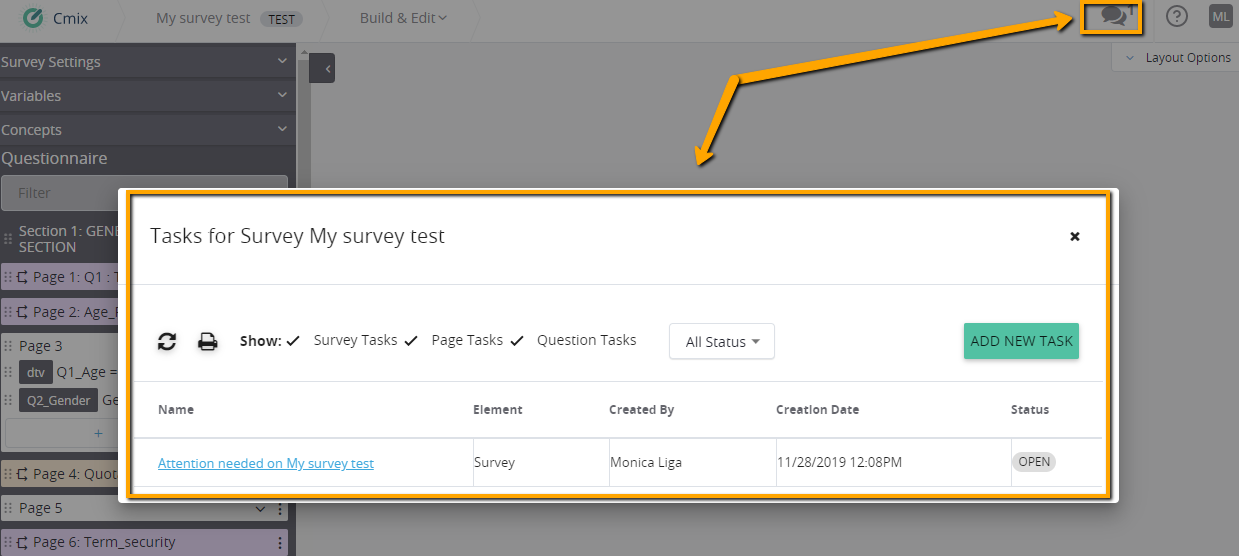Image resolution: width=1239 pixels, height=556 pixels.
Task: Toggle the Question Tasks checkmark
Action: [x=517, y=341]
